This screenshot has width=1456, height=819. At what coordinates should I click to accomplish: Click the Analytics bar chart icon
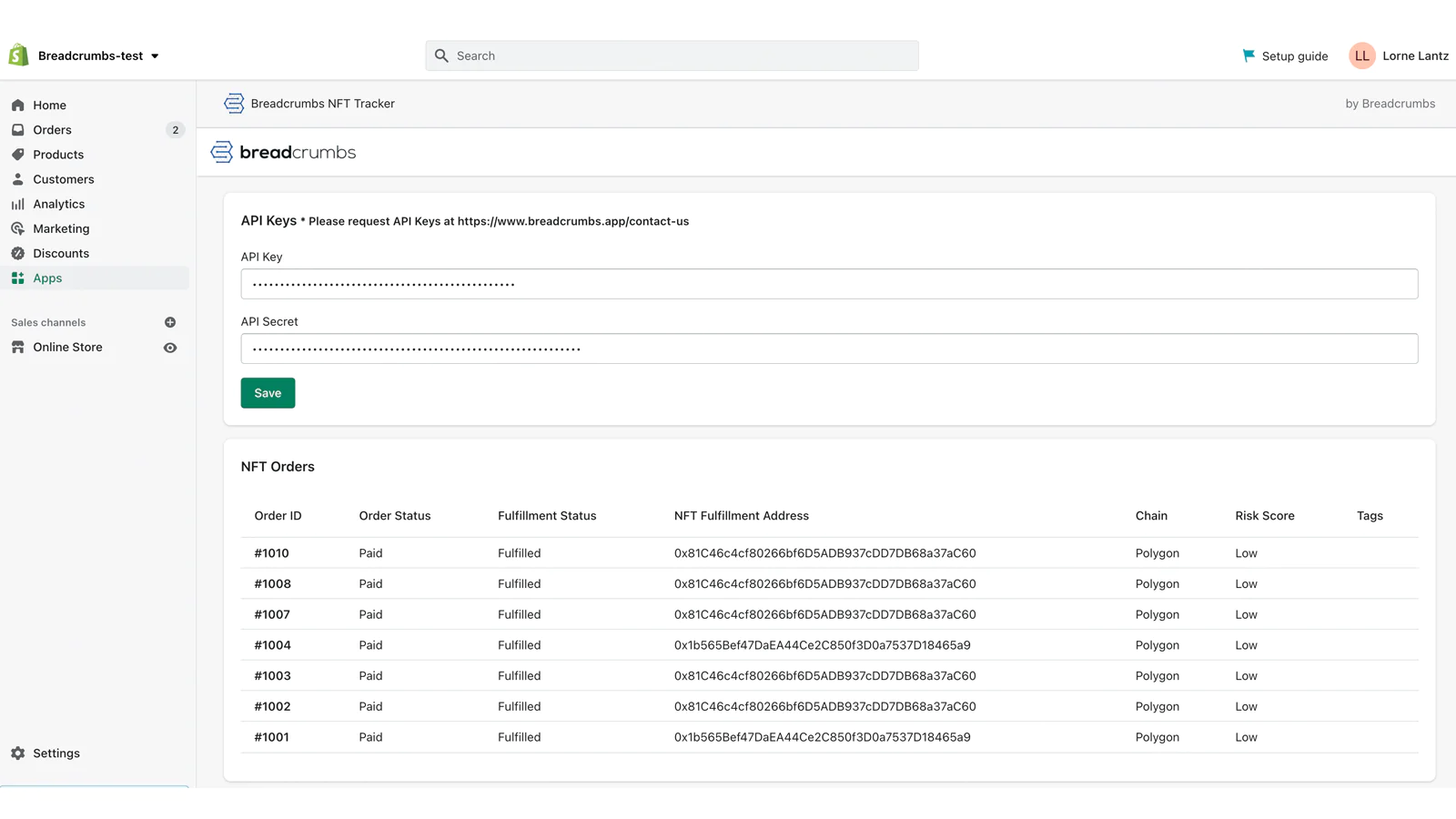click(17, 204)
